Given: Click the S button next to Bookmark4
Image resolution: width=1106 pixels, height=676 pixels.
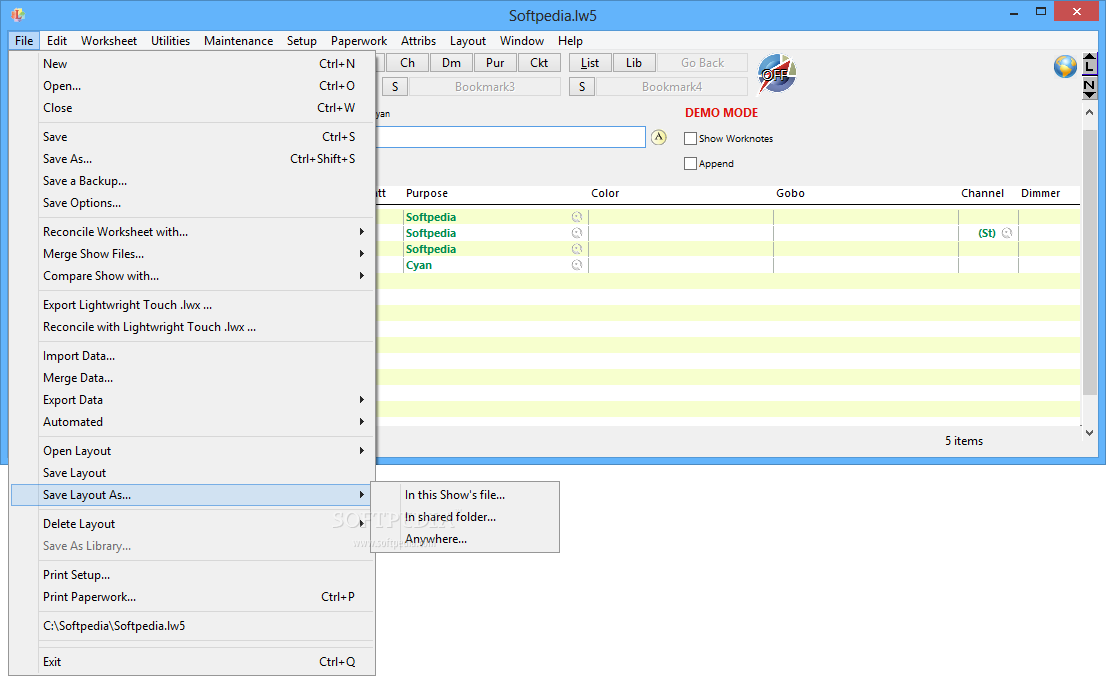Looking at the screenshot, I should pyautogui.click(x=582, y=87).
